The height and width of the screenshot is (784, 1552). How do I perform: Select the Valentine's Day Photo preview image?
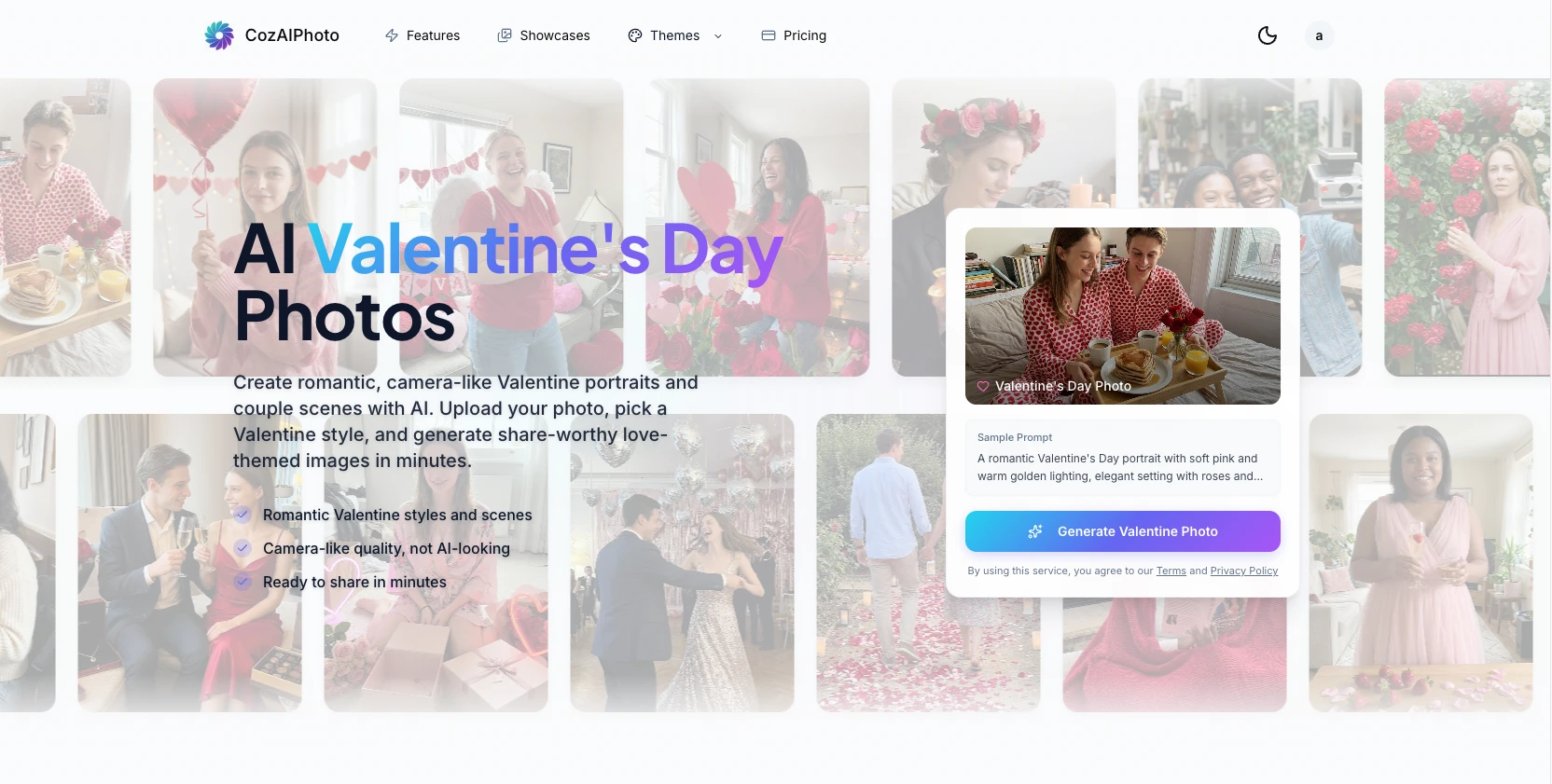[1123, 316]
